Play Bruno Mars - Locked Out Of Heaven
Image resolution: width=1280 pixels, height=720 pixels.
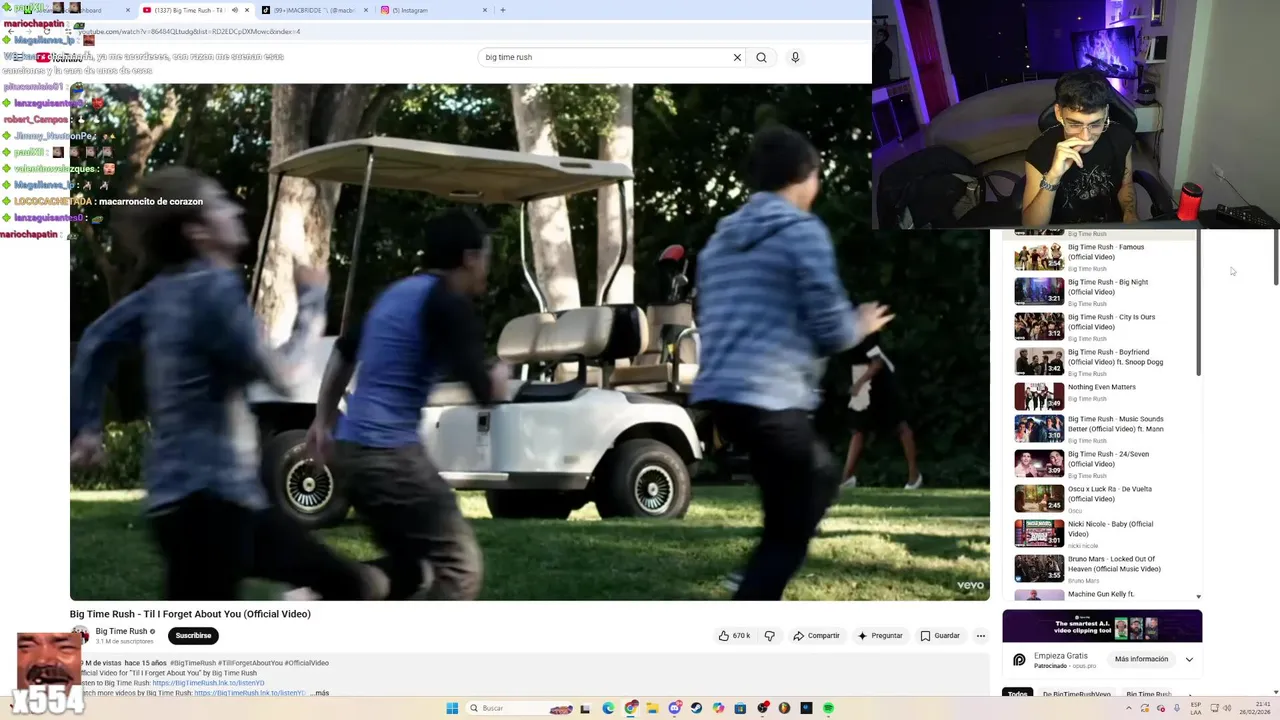[x=1105, y=568]
